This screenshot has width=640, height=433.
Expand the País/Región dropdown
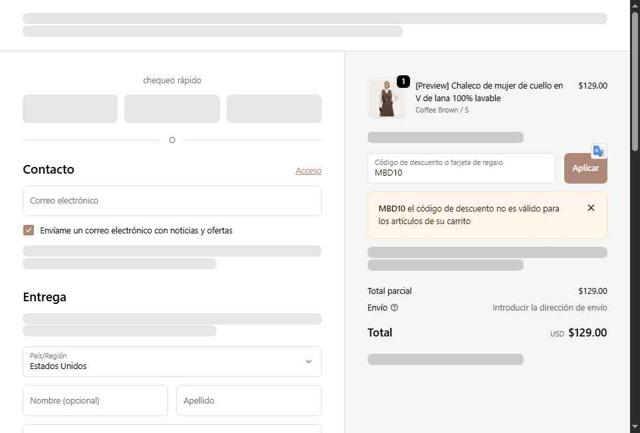172,362
